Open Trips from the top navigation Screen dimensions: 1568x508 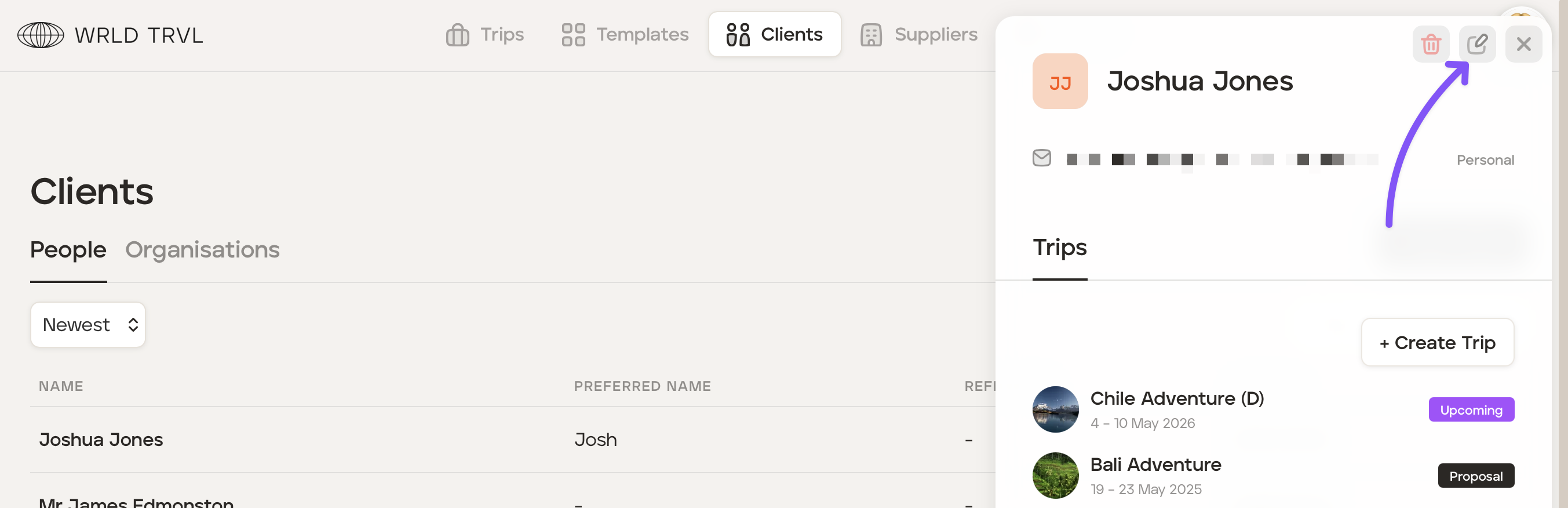(x=485, y=35)
